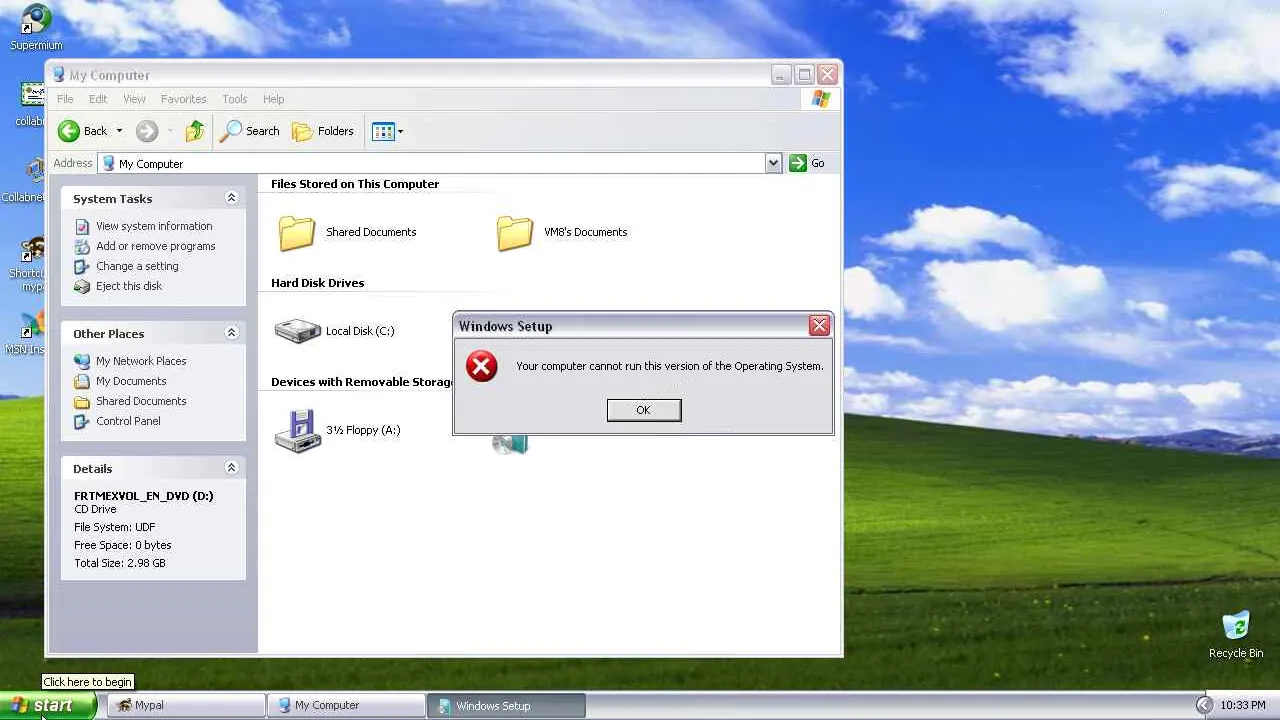Image resolution: width=1280 pixels, height=720 pixels.
Task: Switch to My Computer taskbar button
Action: click(347, 705)
